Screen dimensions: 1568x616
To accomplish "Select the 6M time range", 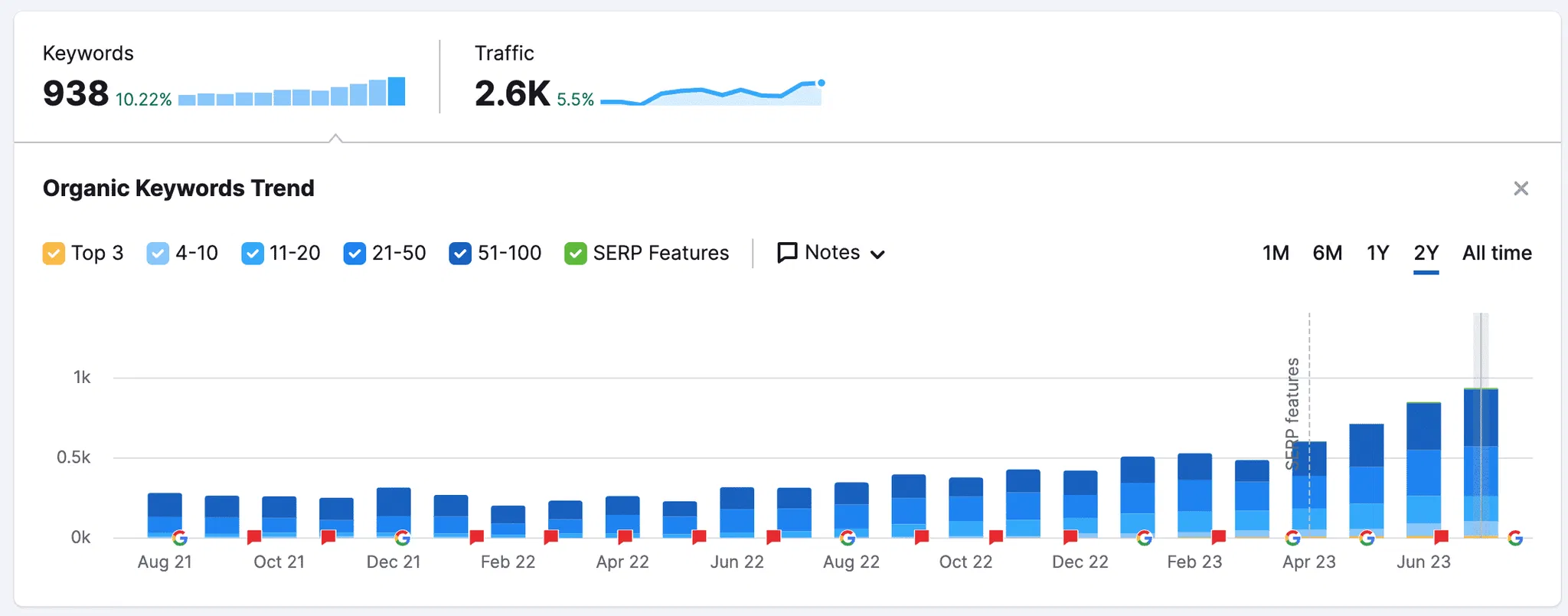I will pyautogui.click(x=1327, y=253).
